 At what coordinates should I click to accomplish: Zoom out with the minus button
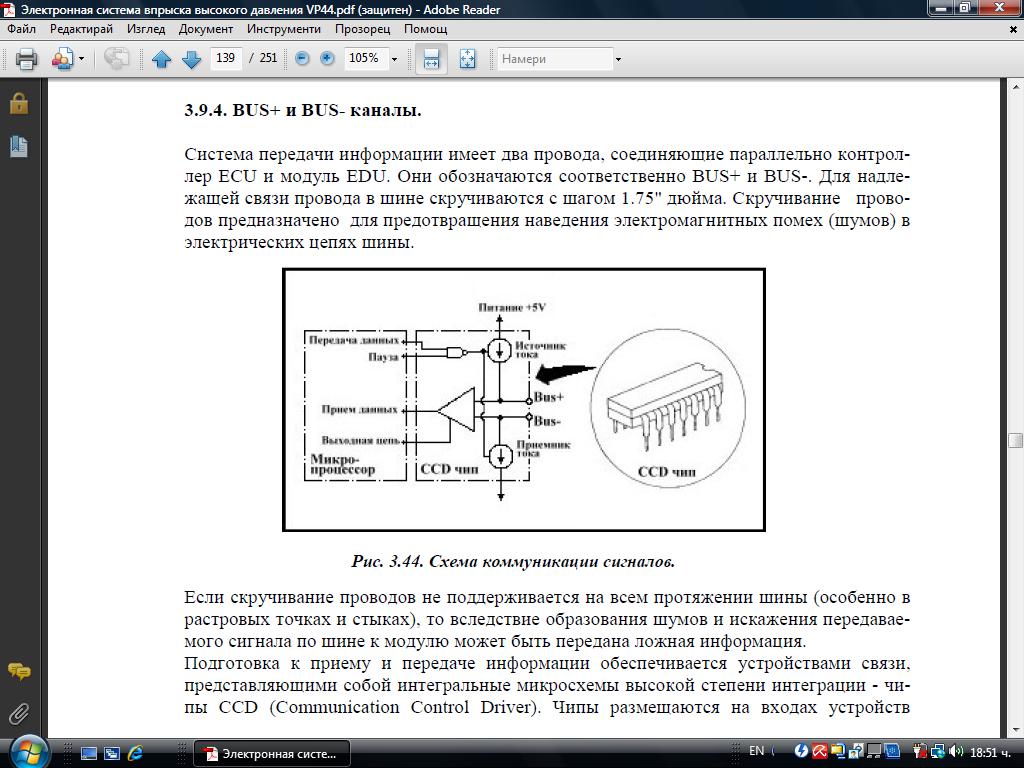tap(302, 59)
